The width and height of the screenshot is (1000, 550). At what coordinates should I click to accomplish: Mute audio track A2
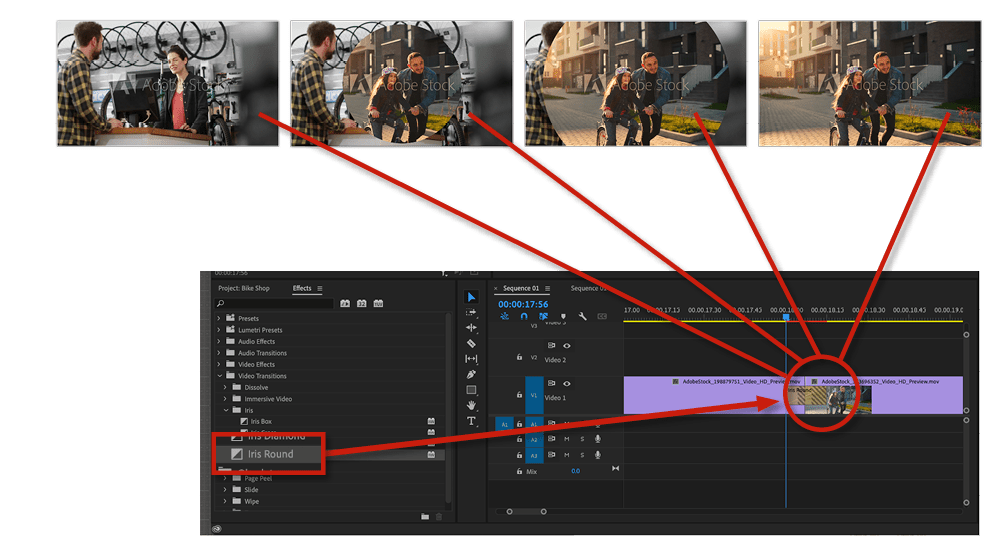(566, 439)
